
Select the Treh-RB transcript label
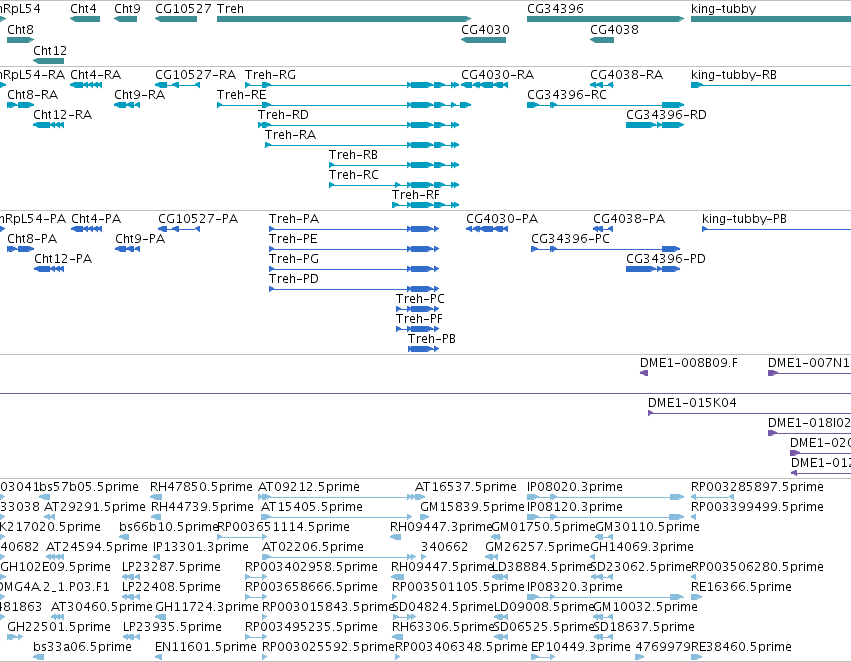353,155
